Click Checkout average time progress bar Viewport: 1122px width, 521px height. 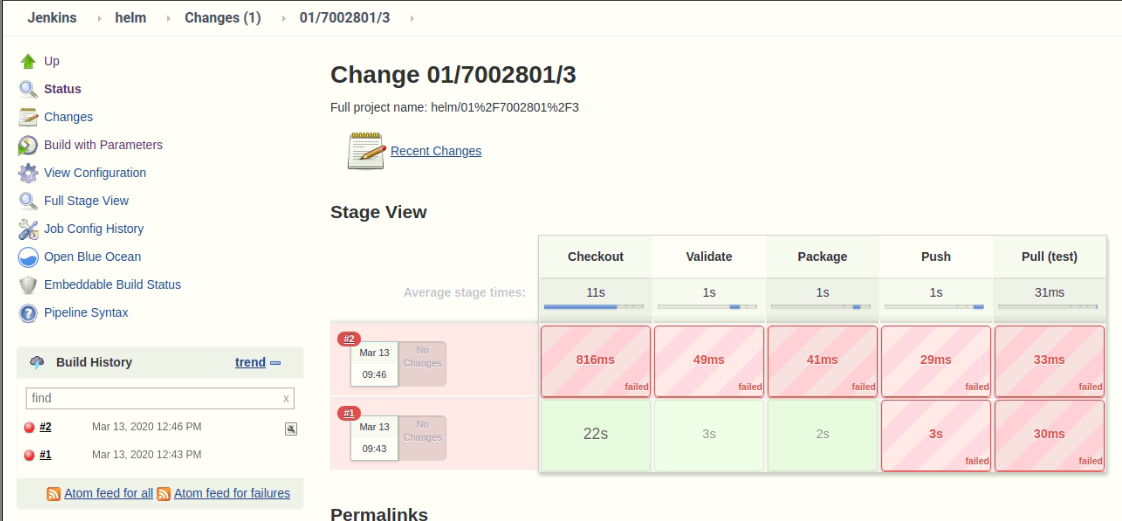click(x=593, y=307)
